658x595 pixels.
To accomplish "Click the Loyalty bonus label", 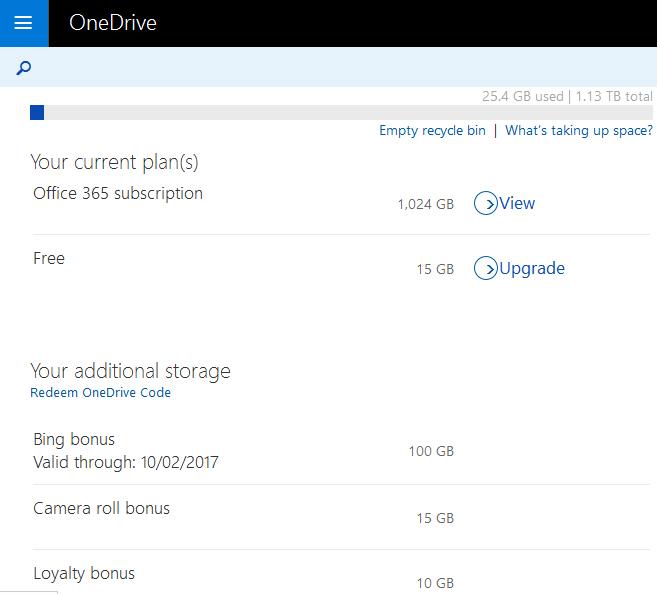I will pyautogui.click(x=84, y=574).
